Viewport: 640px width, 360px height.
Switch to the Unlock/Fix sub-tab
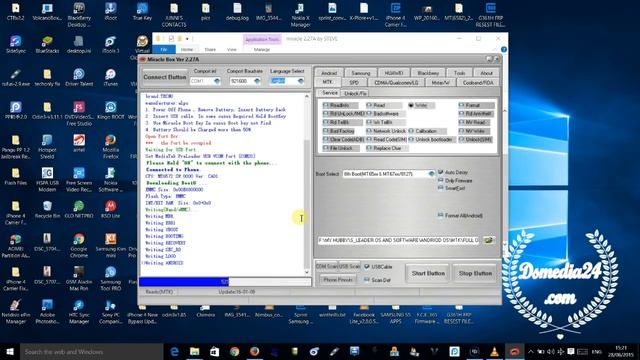tap(355, 93)
